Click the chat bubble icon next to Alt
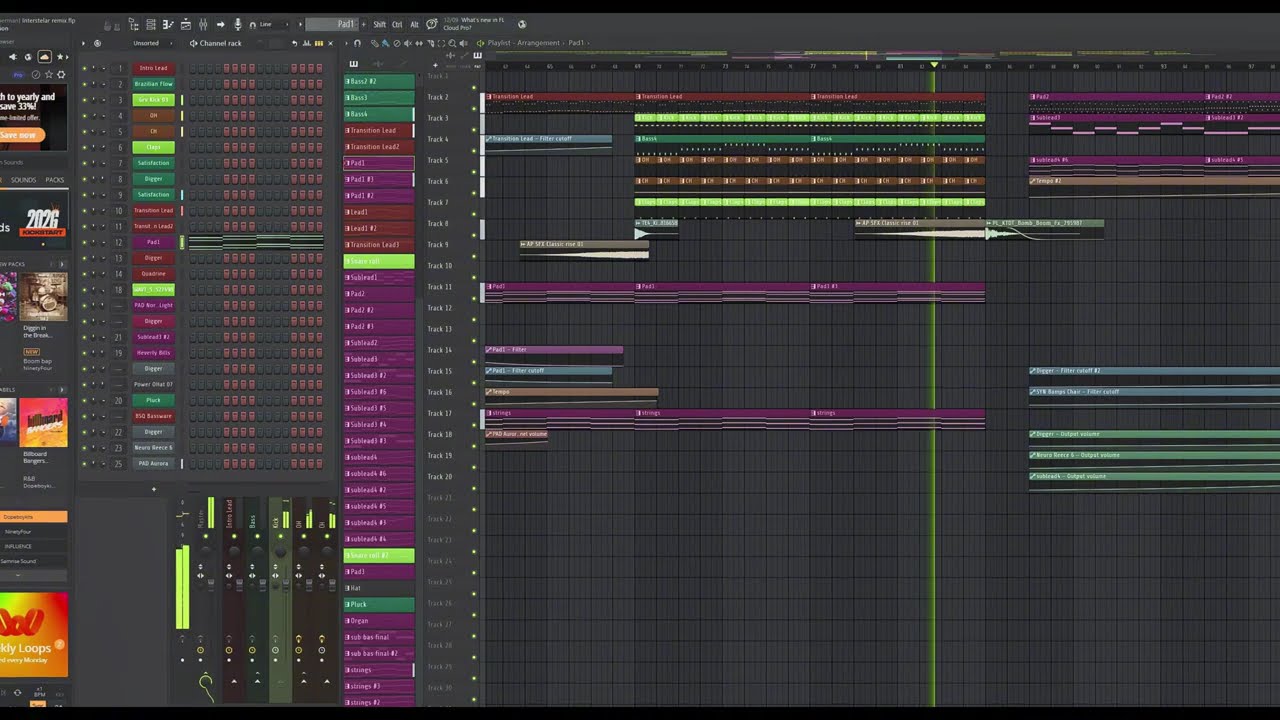Viewport: 1280px width, 720px height. click(431, 24)
